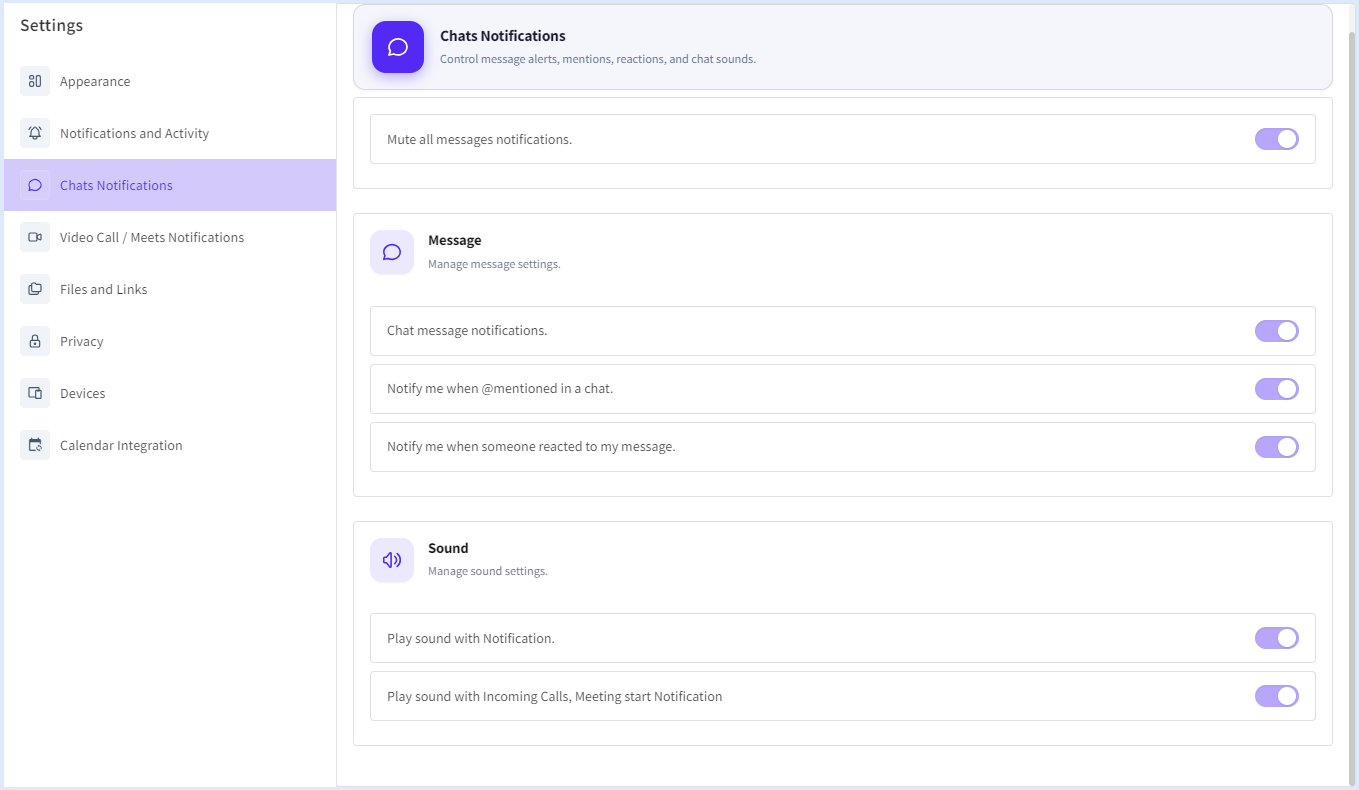This screenshot has width=1359, height=790.
Task: Click 'Play sound with Incoming Calls' label
Action: tap(555, 696)
